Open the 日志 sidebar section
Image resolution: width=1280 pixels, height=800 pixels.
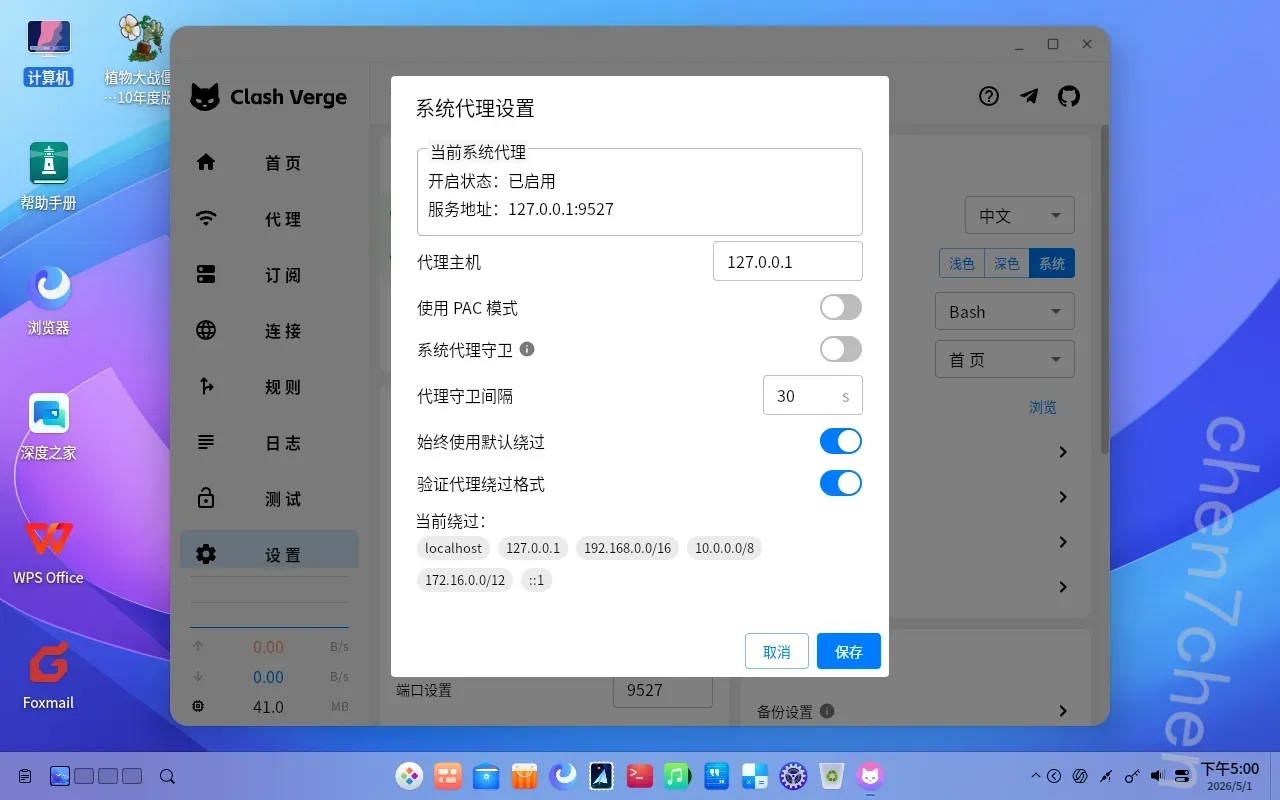pos(269,442)
